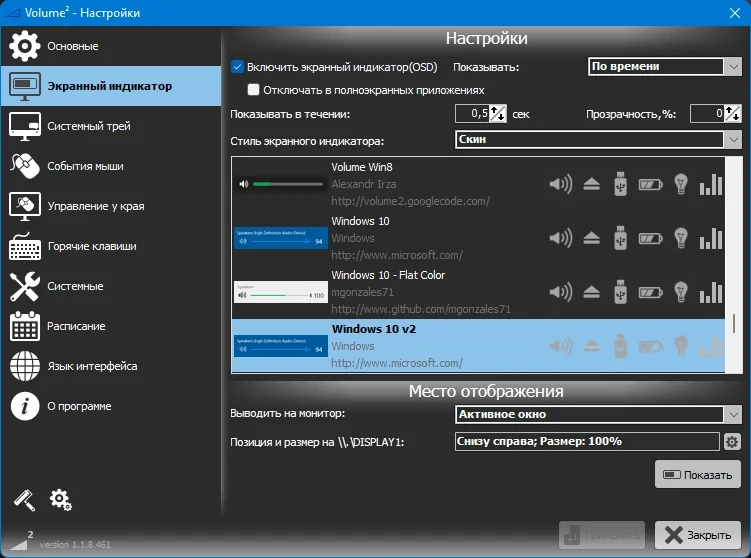
Task: Enable Отключать в полноэкранных приложениях checkbox
Action: (x=253, y=90)
